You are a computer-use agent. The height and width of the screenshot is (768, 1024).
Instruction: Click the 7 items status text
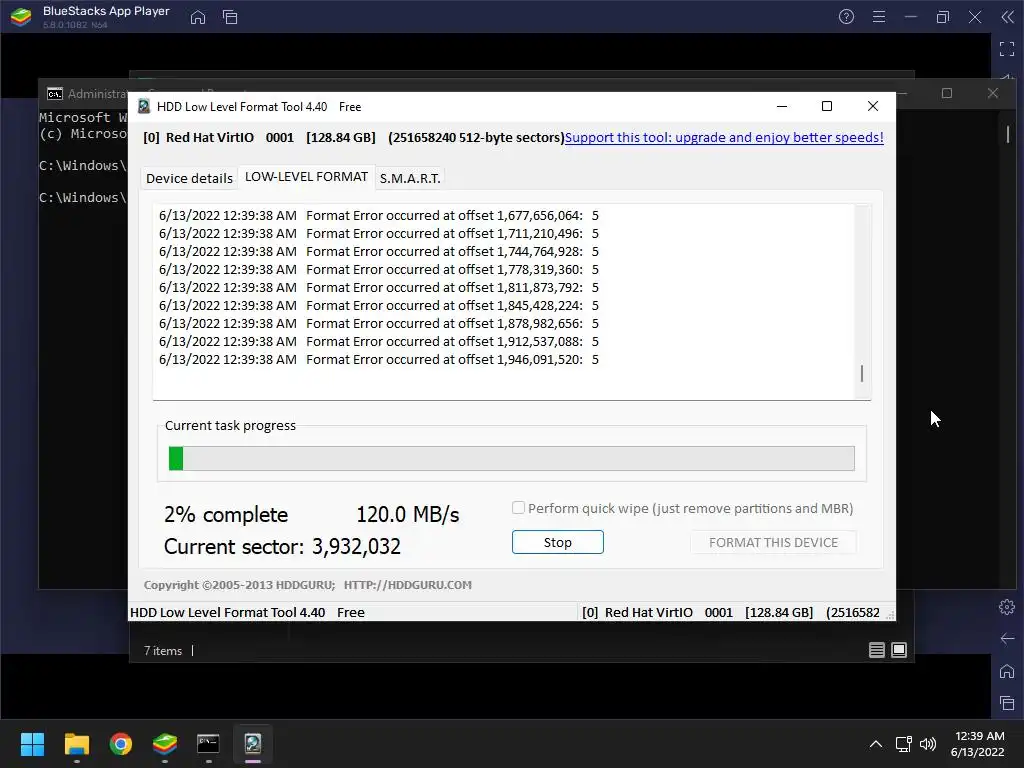click(163, 650)
